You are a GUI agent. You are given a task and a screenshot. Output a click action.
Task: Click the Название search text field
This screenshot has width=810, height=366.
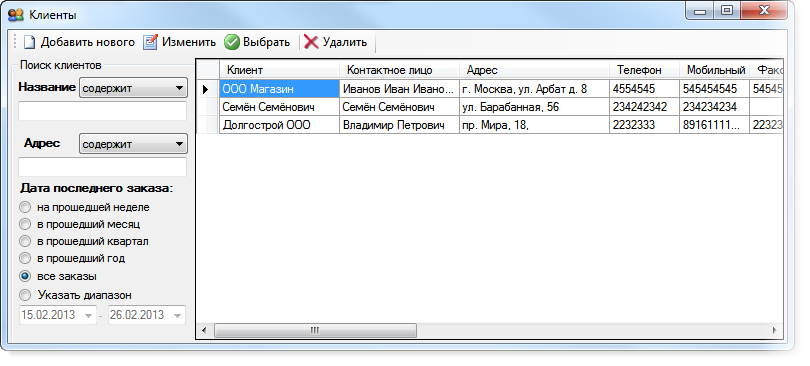[x=102, y=111]
